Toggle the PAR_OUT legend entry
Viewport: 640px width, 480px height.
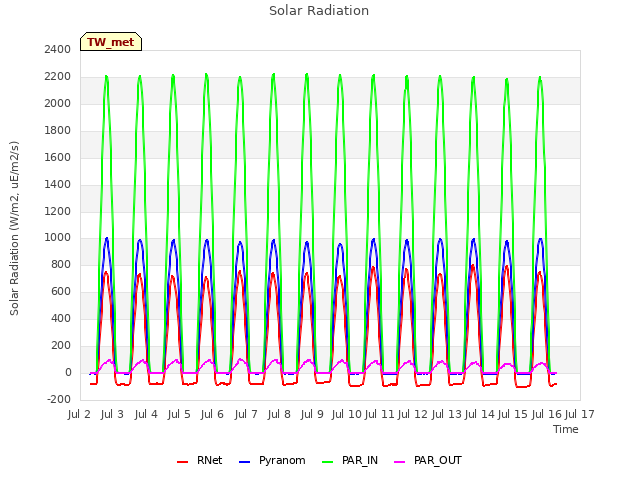[428, 460]
